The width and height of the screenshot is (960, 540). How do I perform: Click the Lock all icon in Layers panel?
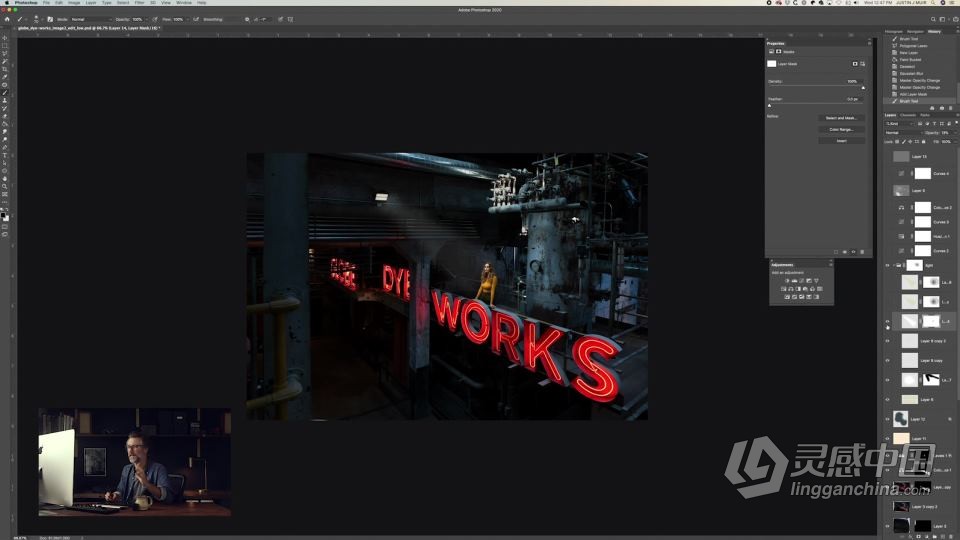pos(923,141)
